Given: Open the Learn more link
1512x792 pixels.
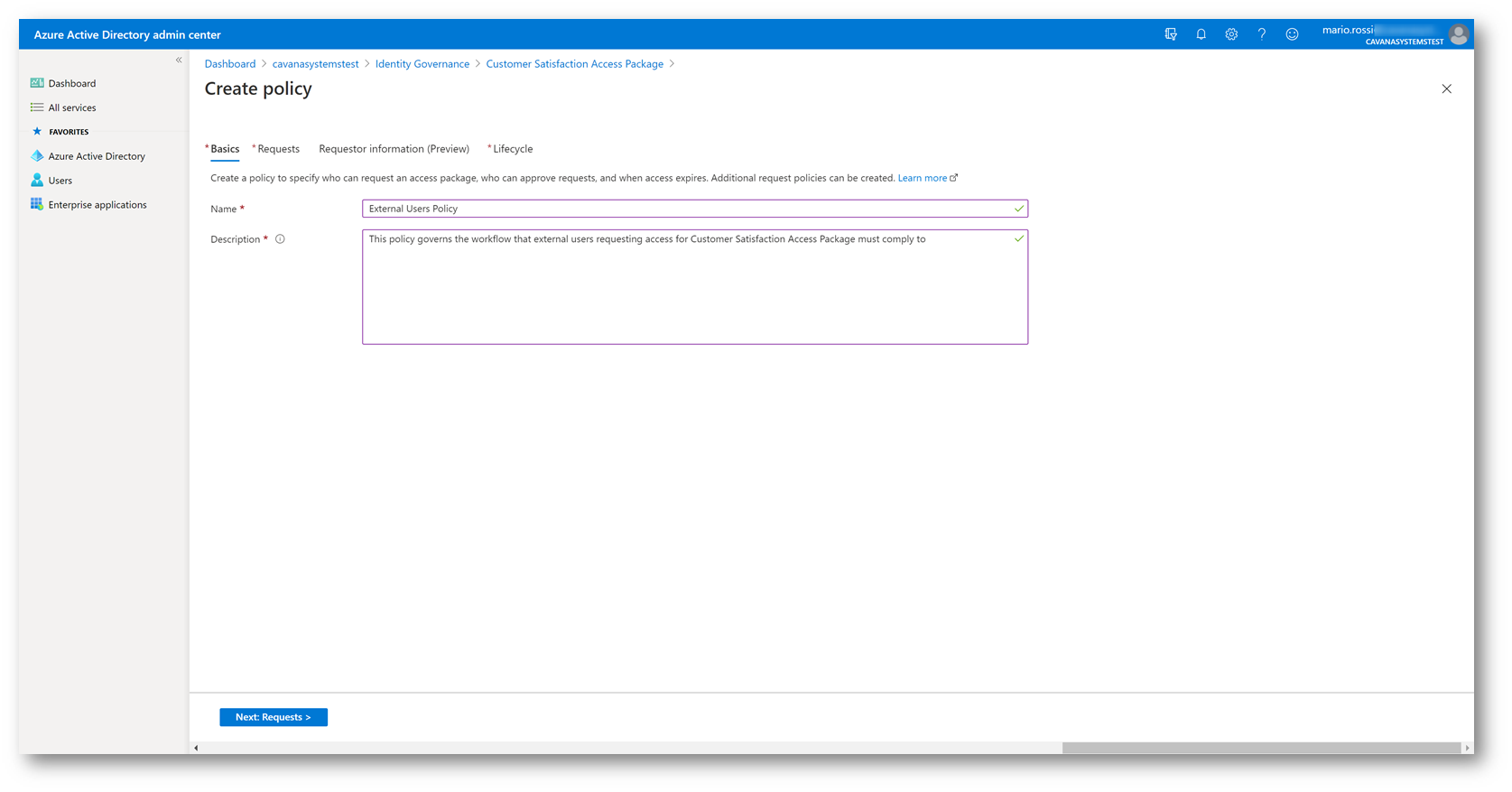Looking at the screenshot, I should pos(927,178).
